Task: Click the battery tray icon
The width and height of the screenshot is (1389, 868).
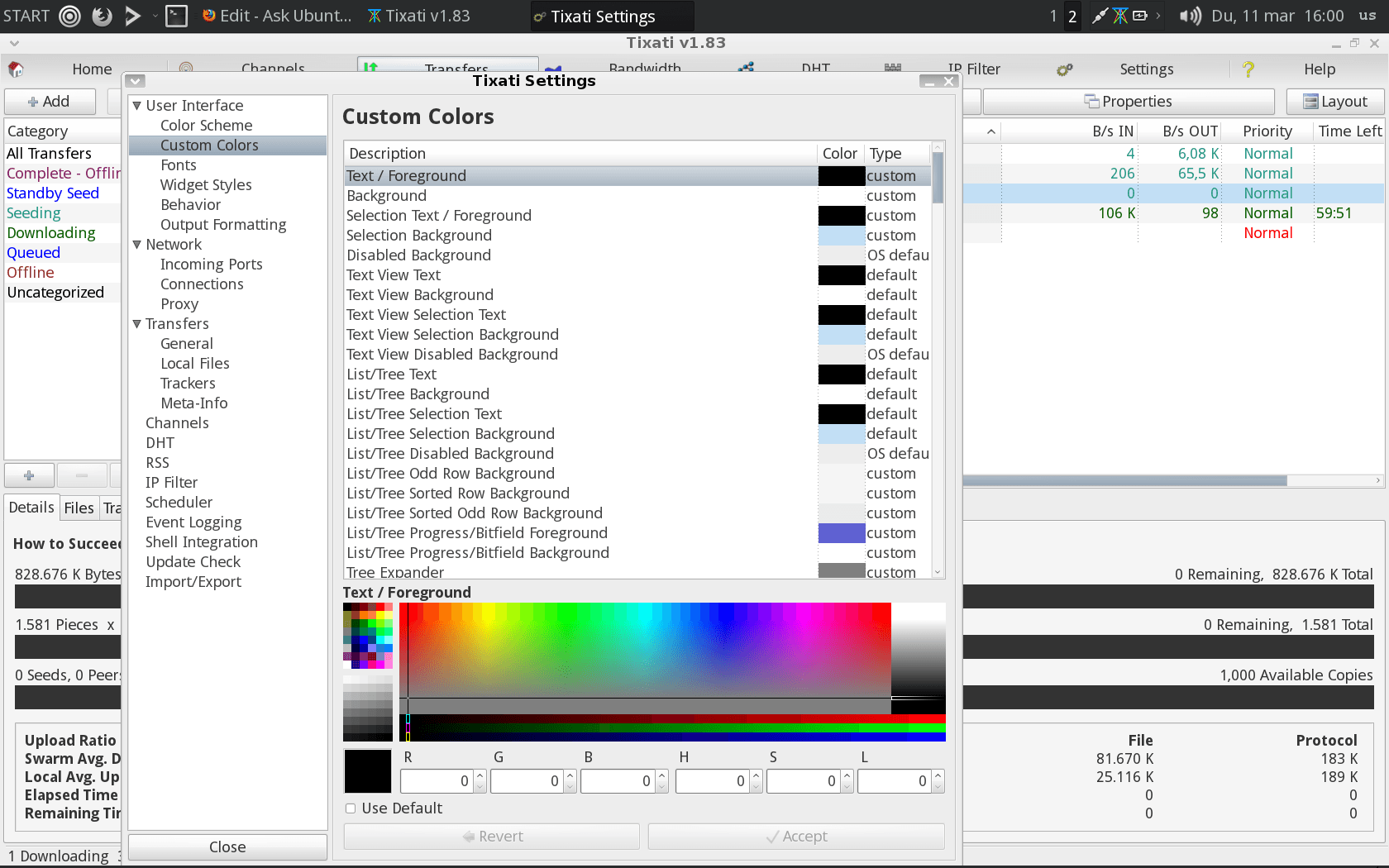Action: pyautogui.click(x=1140, y=16)
